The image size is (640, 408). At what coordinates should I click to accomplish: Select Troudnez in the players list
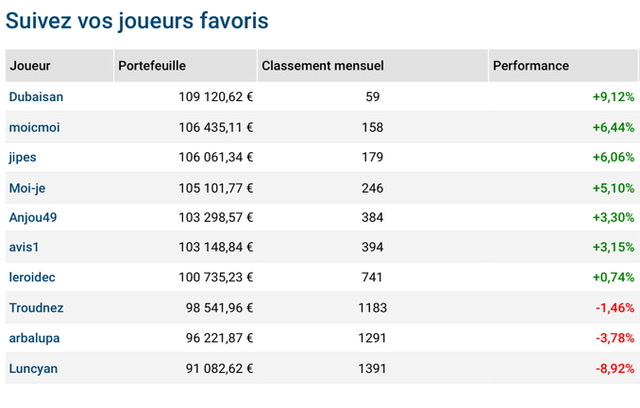click(36, 308)
